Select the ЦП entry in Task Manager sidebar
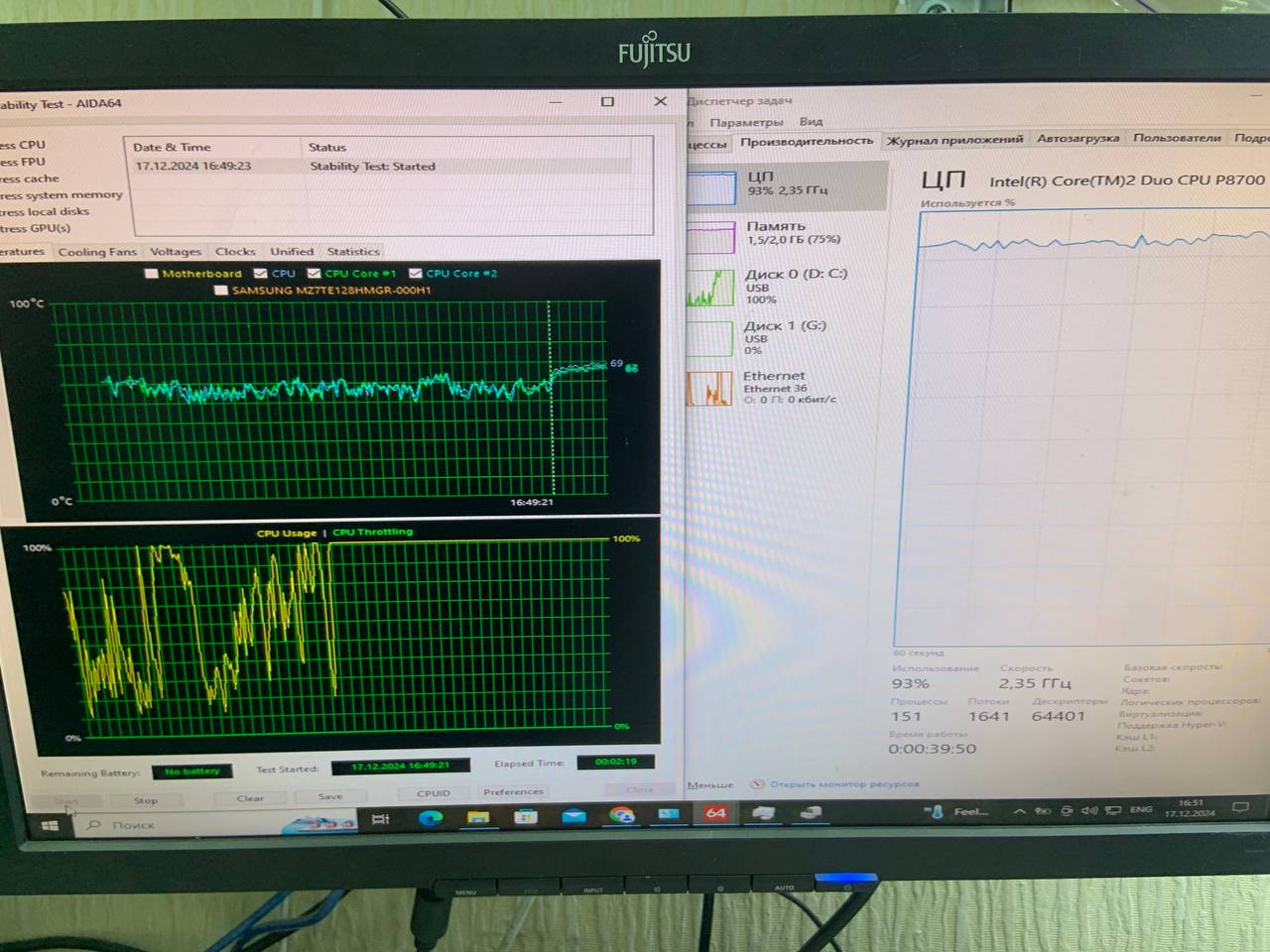Screen dimensions: 1270x952 [x=787, y=184]
